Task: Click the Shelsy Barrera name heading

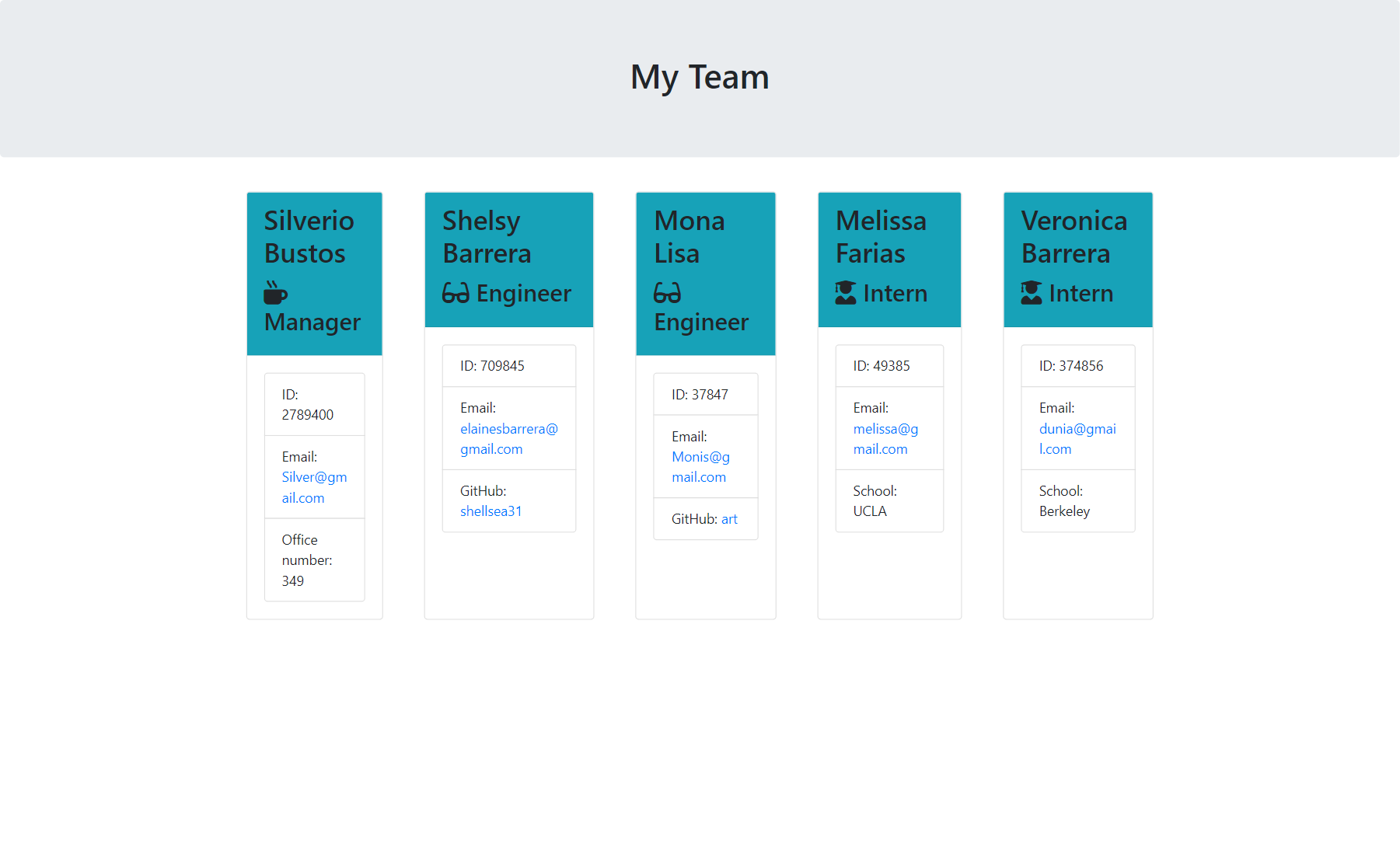Action: click(x=487, y=237)
